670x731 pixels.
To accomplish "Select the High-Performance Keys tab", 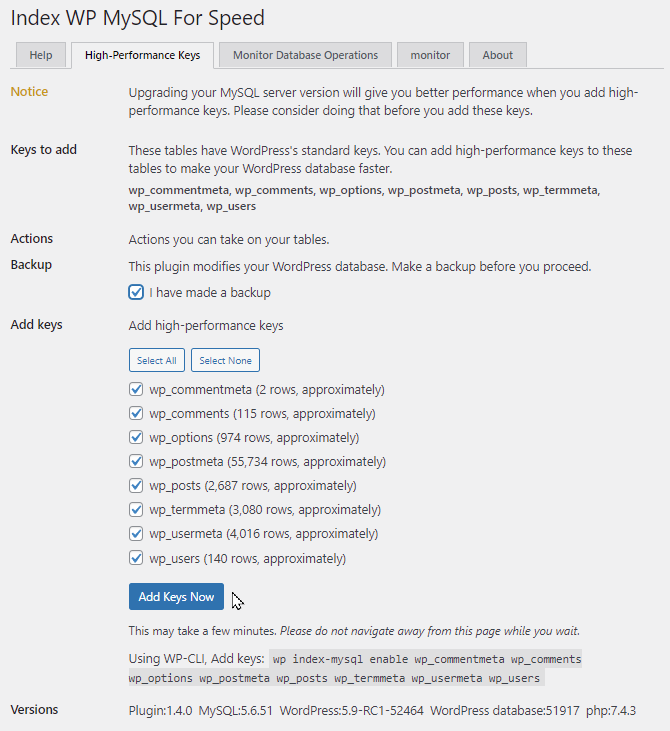I will (x=142, y=55).
